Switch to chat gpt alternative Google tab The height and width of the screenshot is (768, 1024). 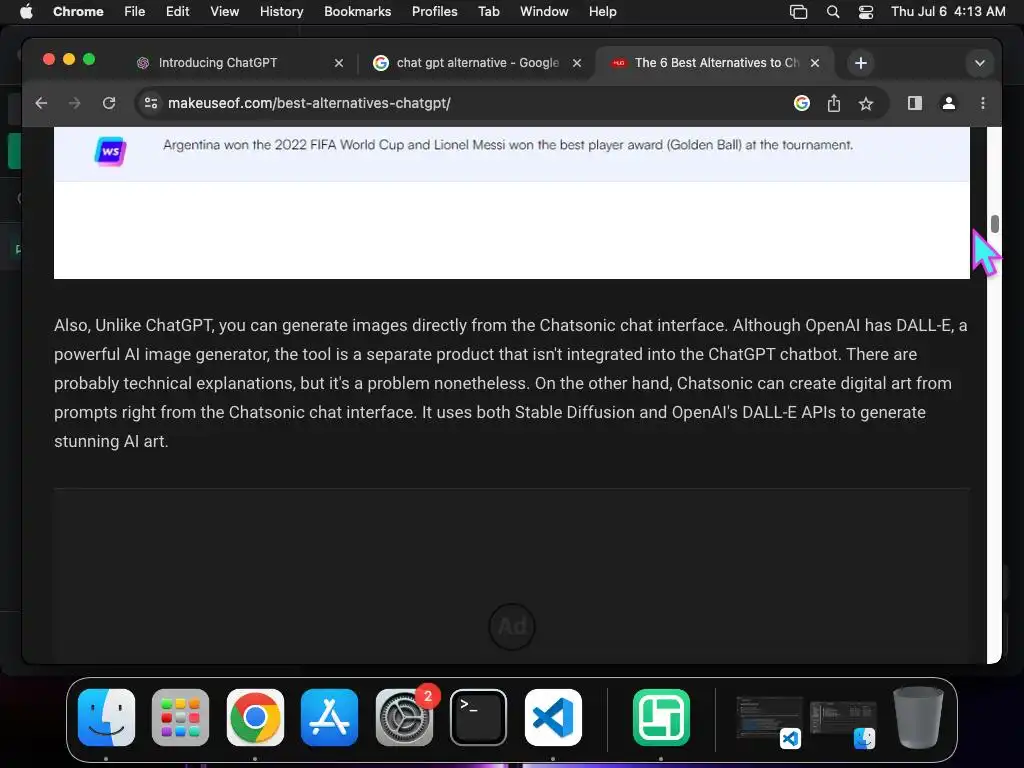tap(477, 63)
